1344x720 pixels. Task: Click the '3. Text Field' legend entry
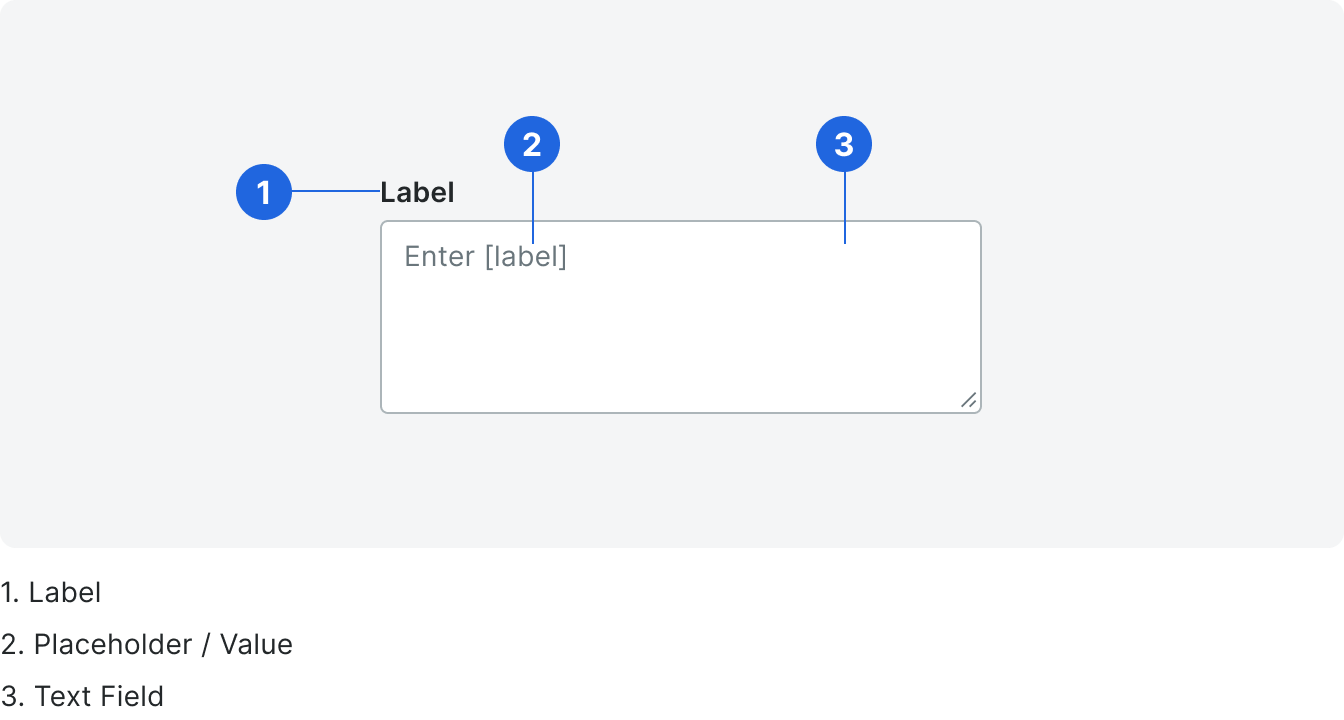tap(82, 695)
